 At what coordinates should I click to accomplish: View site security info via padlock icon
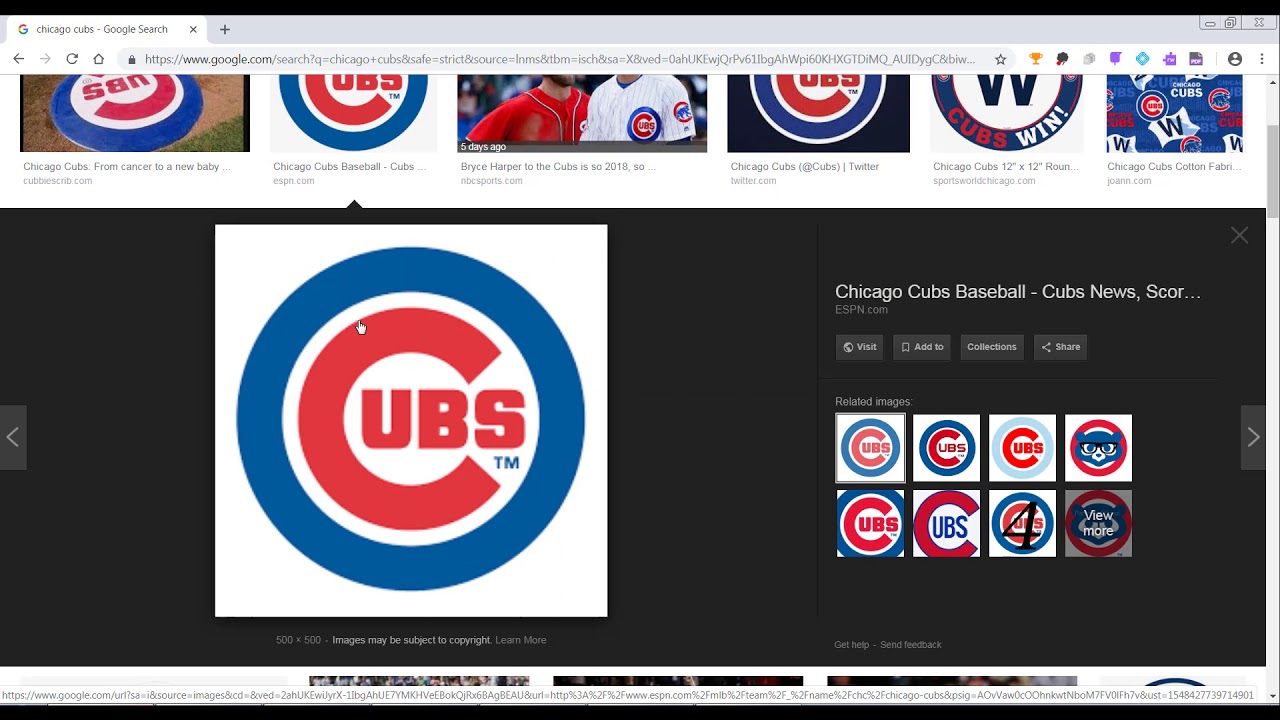pos(131,59)
